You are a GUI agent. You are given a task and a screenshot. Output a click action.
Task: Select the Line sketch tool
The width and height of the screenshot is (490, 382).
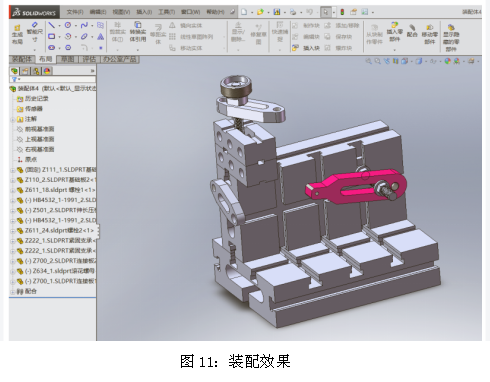[51, 25]
